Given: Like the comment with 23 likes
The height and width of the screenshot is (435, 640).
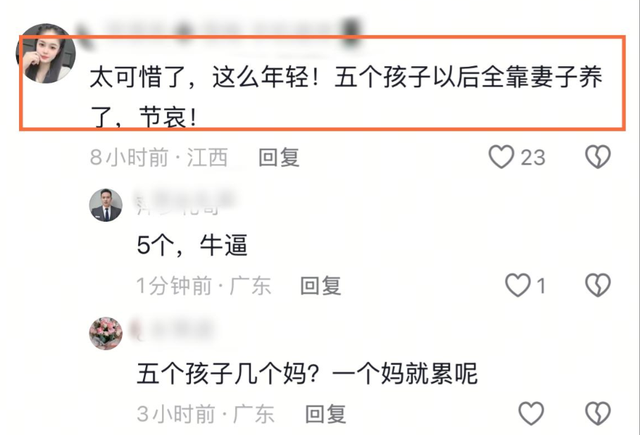Looking at the screenshot, I should (x=501, y=157).
